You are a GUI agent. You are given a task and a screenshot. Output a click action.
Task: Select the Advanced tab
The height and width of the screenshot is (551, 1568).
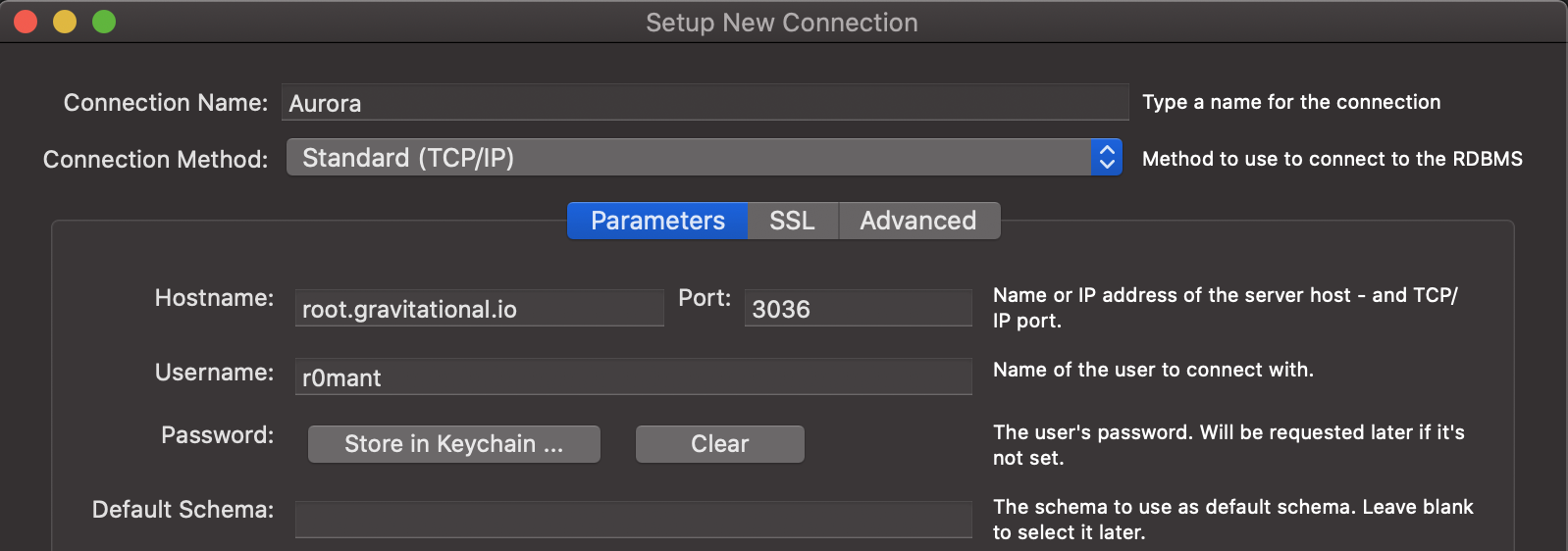tap(917, 221)
